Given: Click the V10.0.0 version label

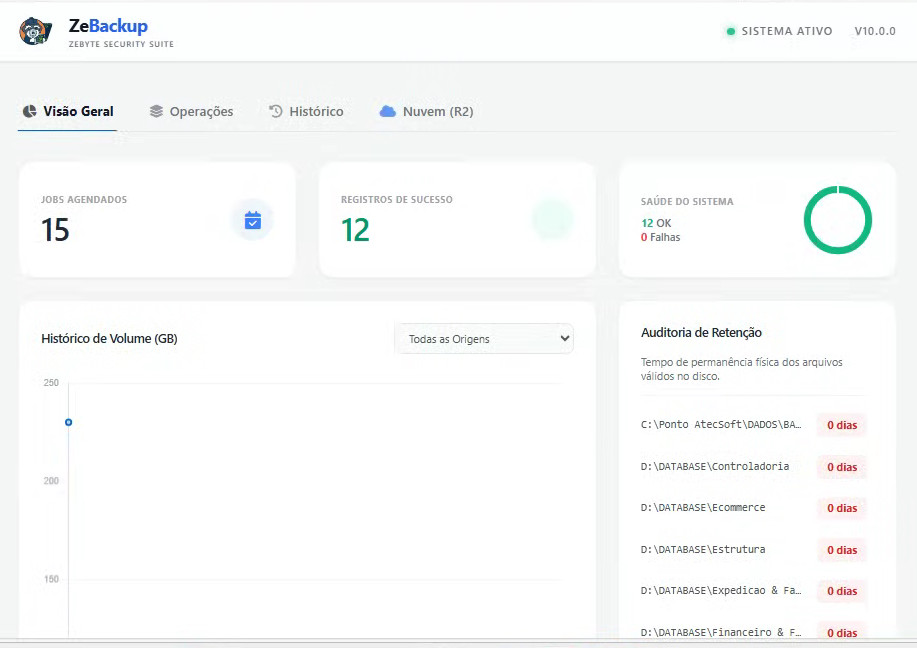Looking at the screenshot, I should [x=875, y=31].
